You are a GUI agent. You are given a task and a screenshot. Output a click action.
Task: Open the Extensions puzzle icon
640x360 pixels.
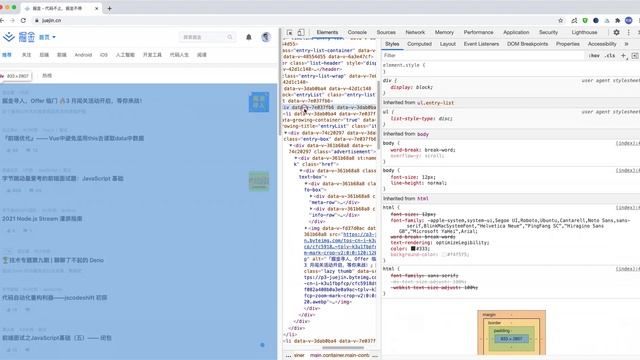(618, 20)
